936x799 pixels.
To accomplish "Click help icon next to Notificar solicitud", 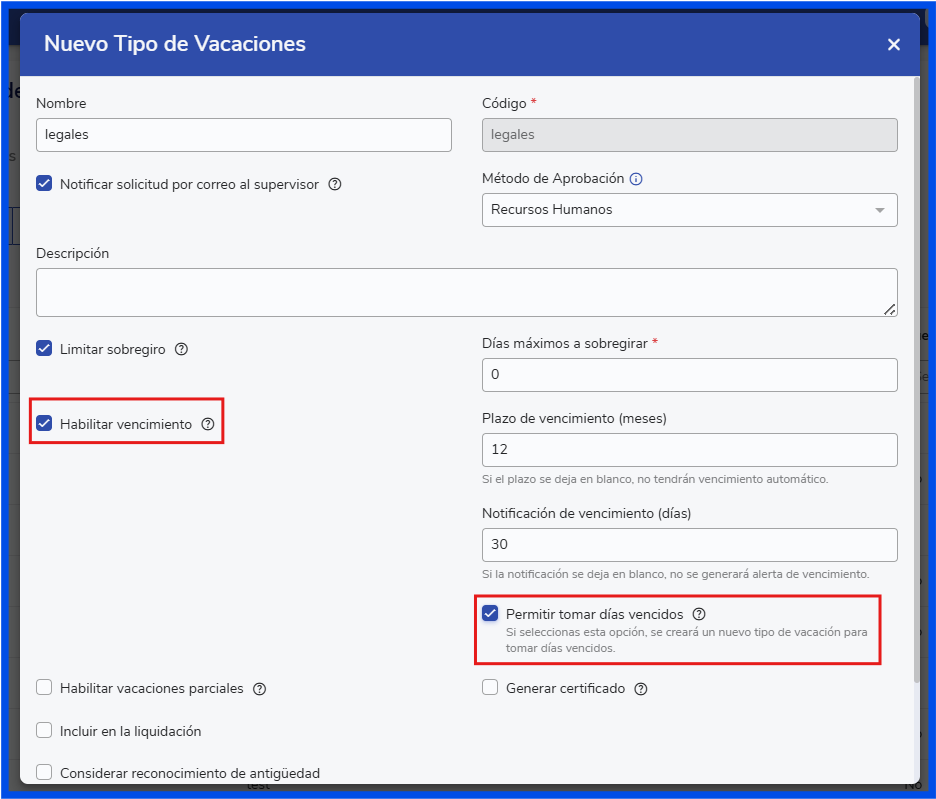I will coord(335,184).
